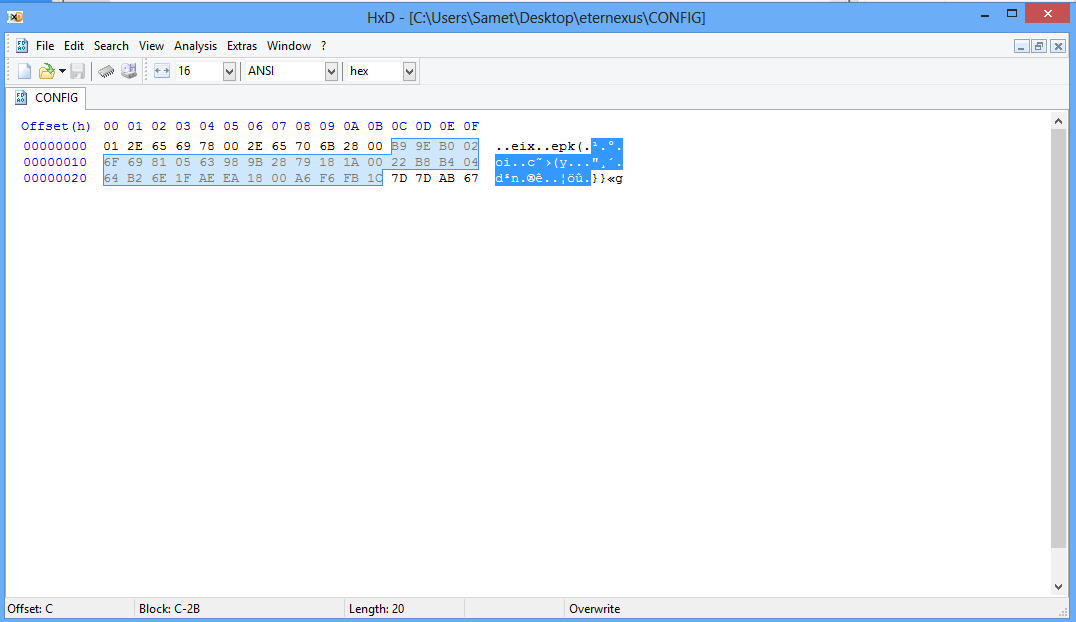Image resolution: width=1076 pixels, height=622 pixels.
Task: Open the ANSI charset dropdown
Action: click(x=331, y=71)
